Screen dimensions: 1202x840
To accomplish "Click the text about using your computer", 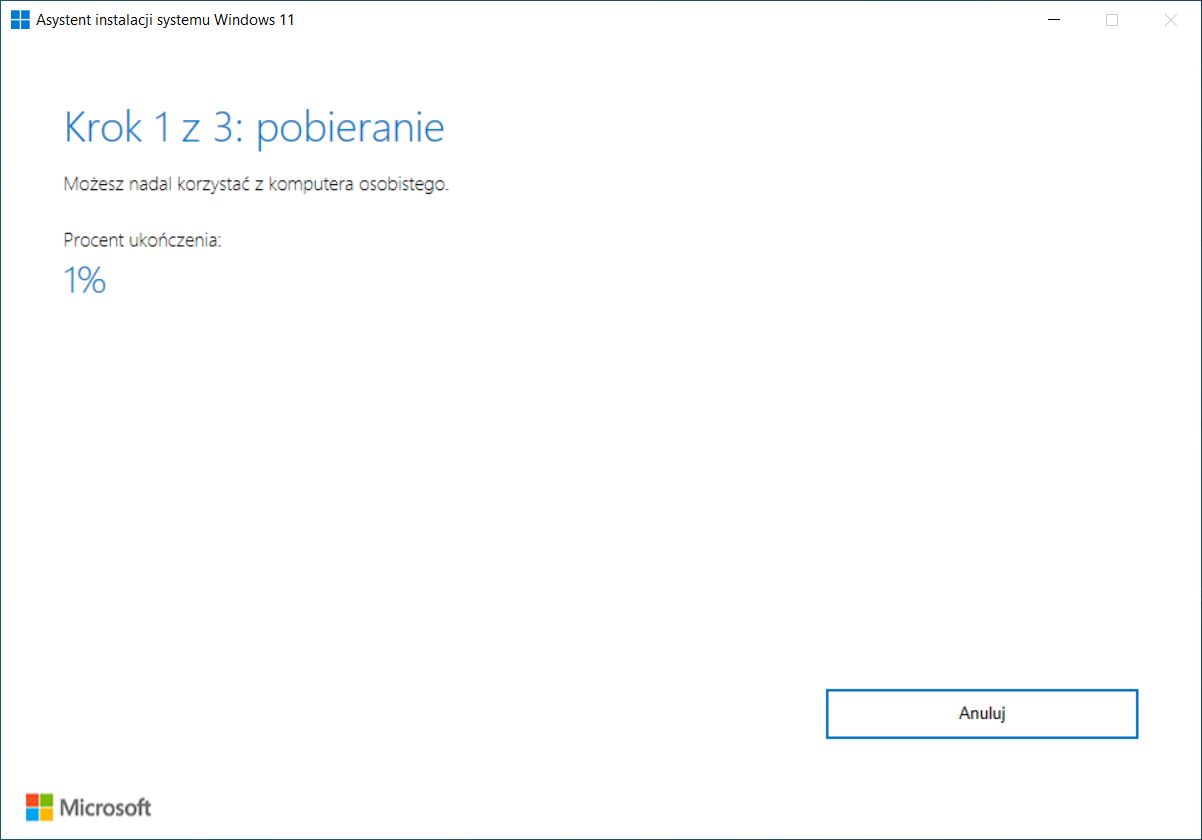I will 256,184.
